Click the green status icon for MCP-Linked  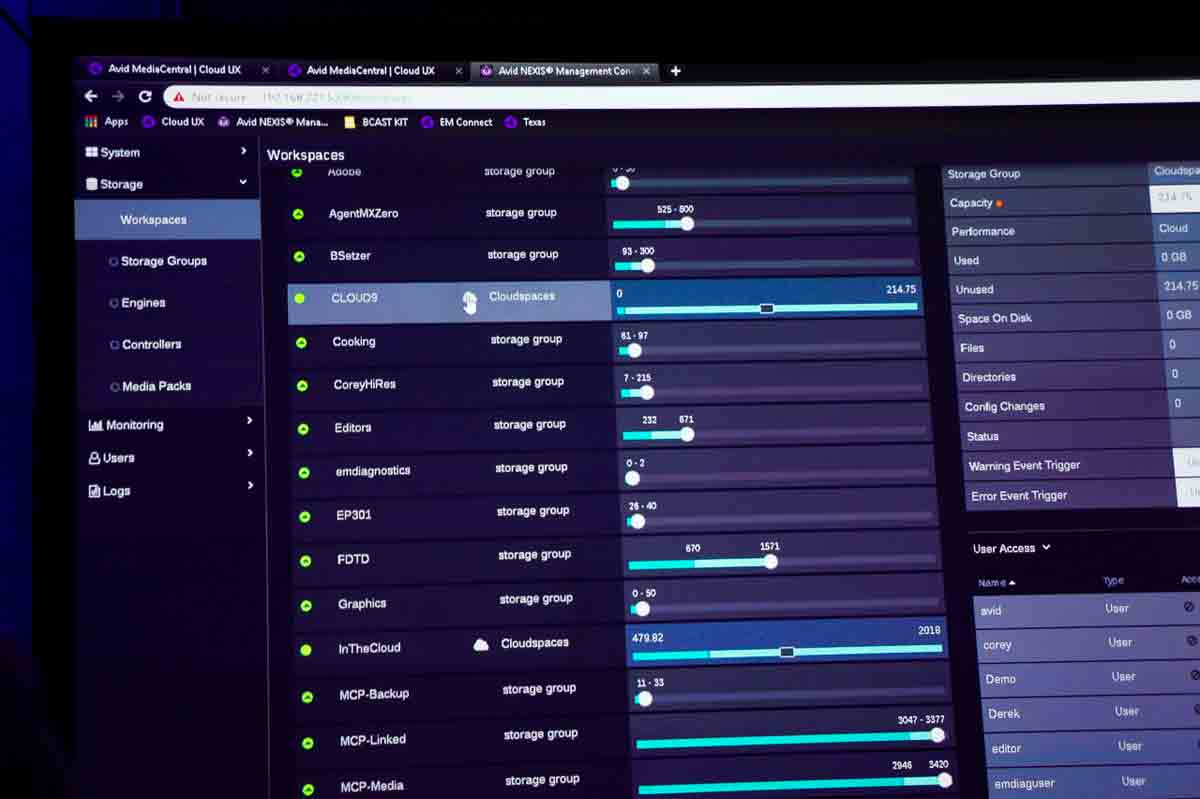308,742
